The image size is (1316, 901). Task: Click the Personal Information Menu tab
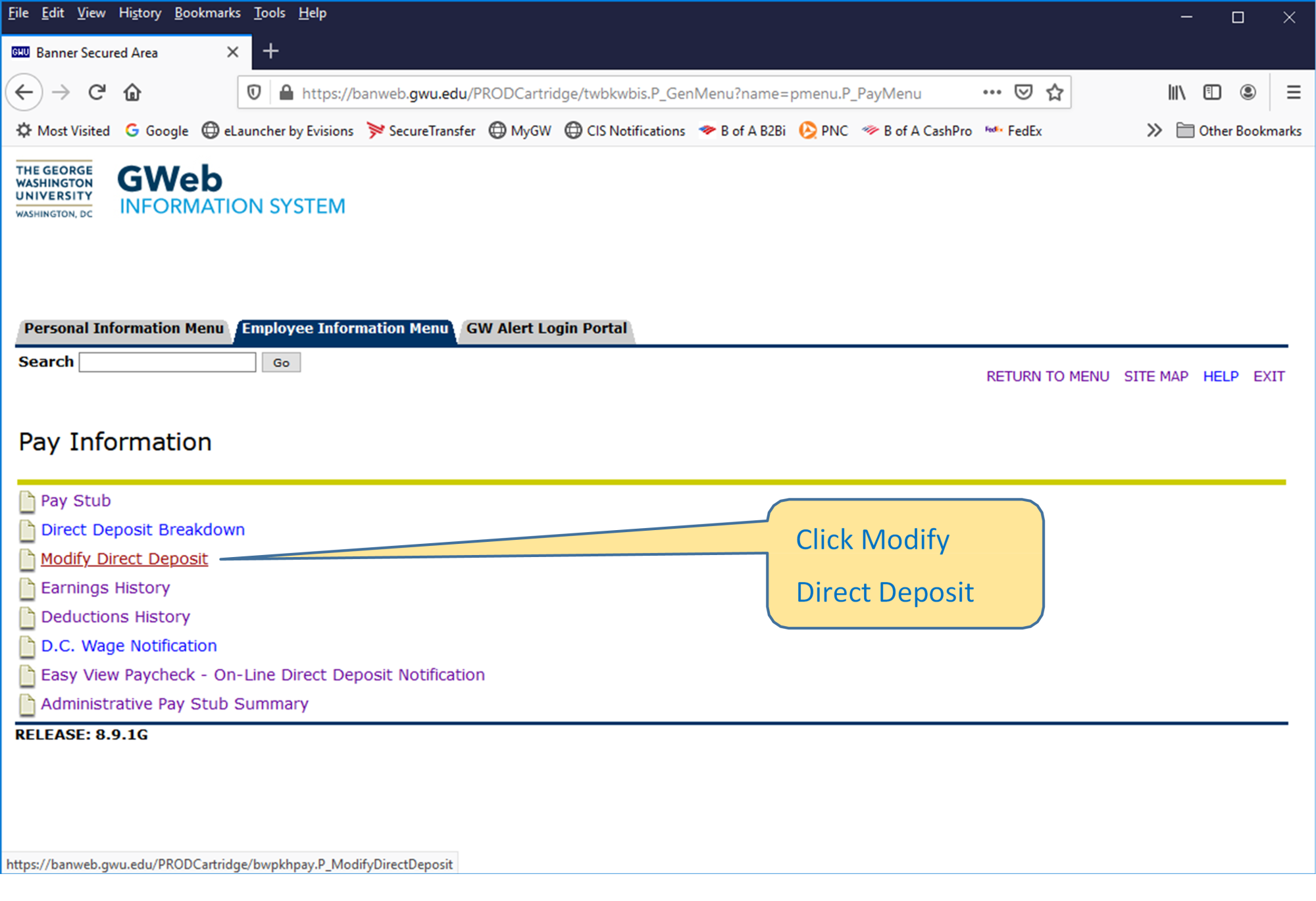click(x=125, y=328)
